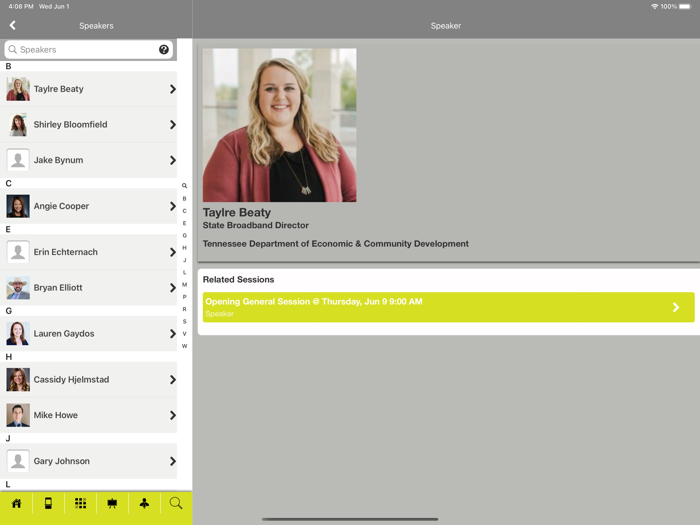Screen dimensions: 700x525
Task: Tap the chevron beside Jake Bynum
Action: click(x=173, y=160)
